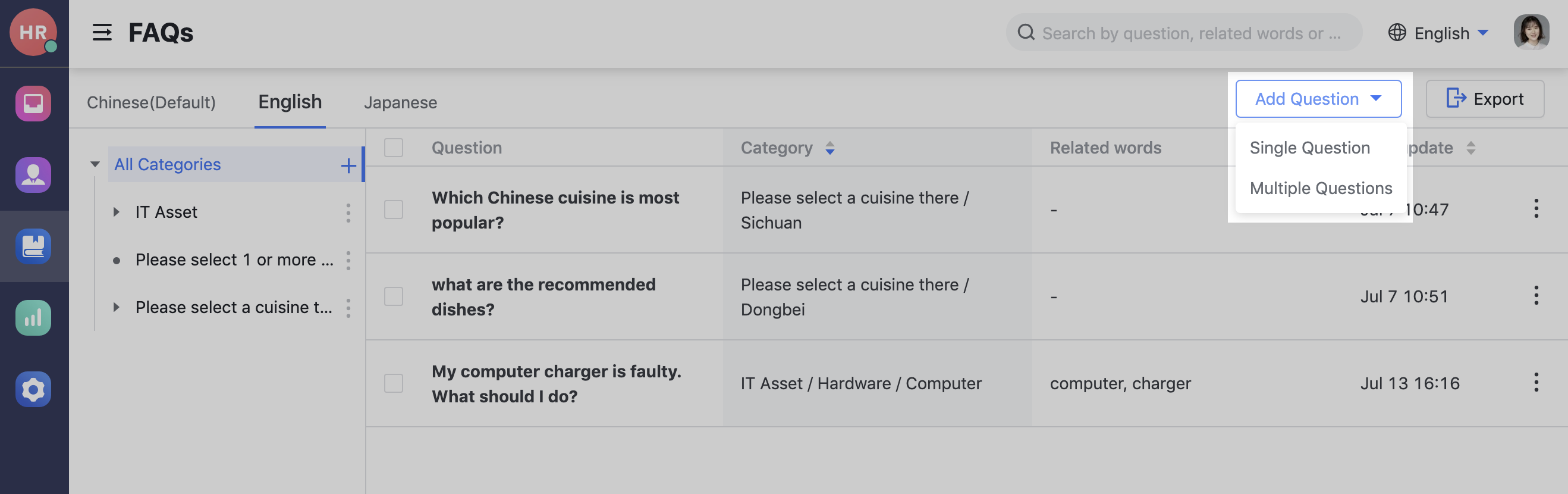Image resolution: width=1568 pixels, height=494 pixels.
Task: Sort the table by Category column
Action: pyautogui.click(x=830, y=148)
